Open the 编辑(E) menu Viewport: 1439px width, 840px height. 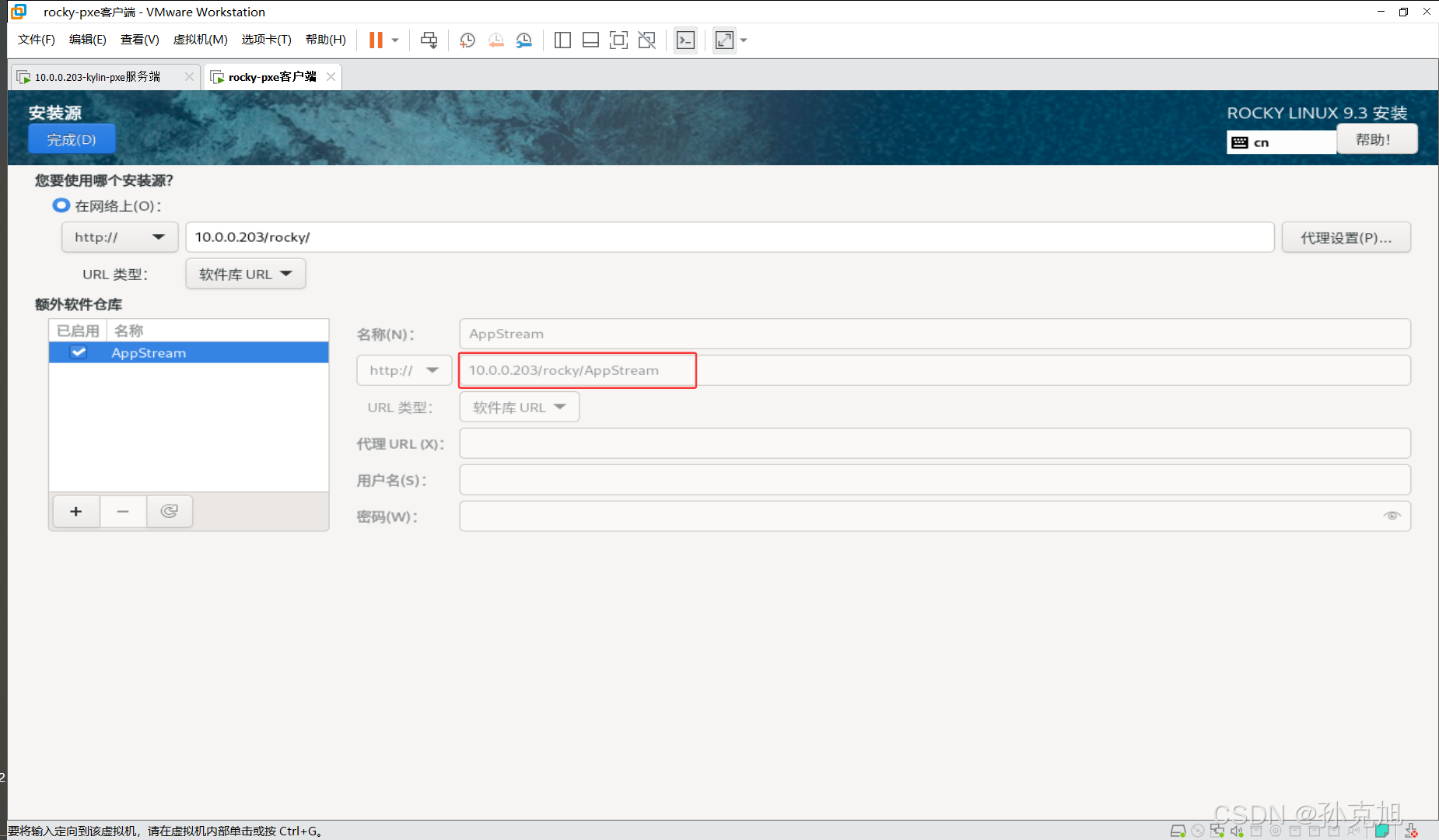(x=88, y=40)
